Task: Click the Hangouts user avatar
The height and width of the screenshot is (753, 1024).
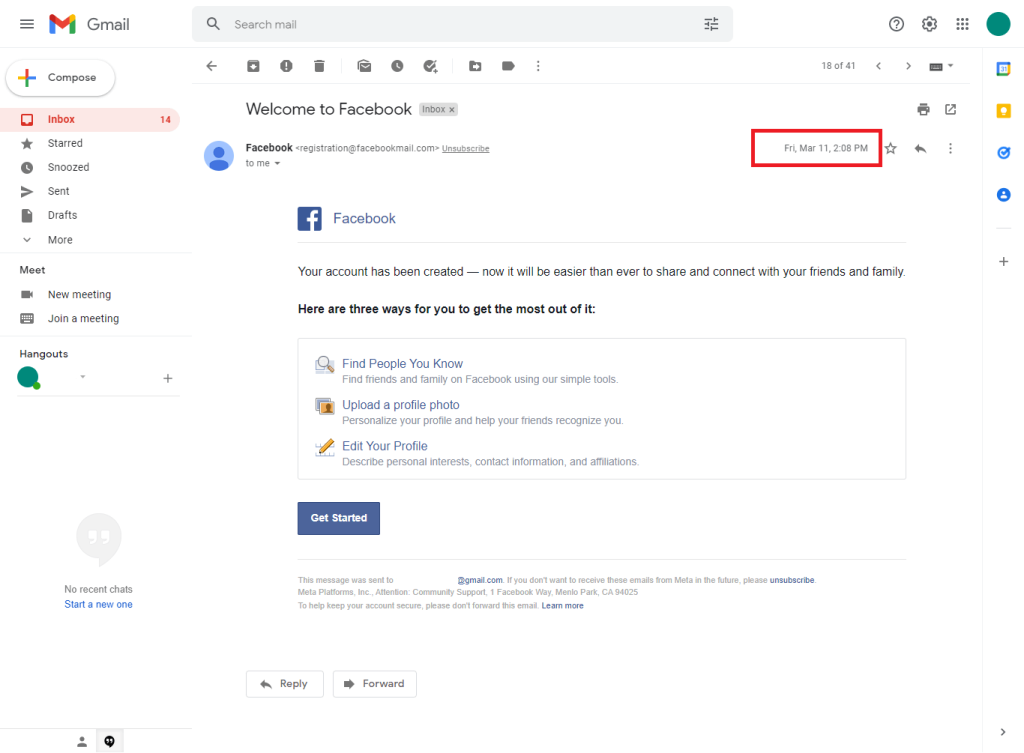Action: click(x=28, y=377)
